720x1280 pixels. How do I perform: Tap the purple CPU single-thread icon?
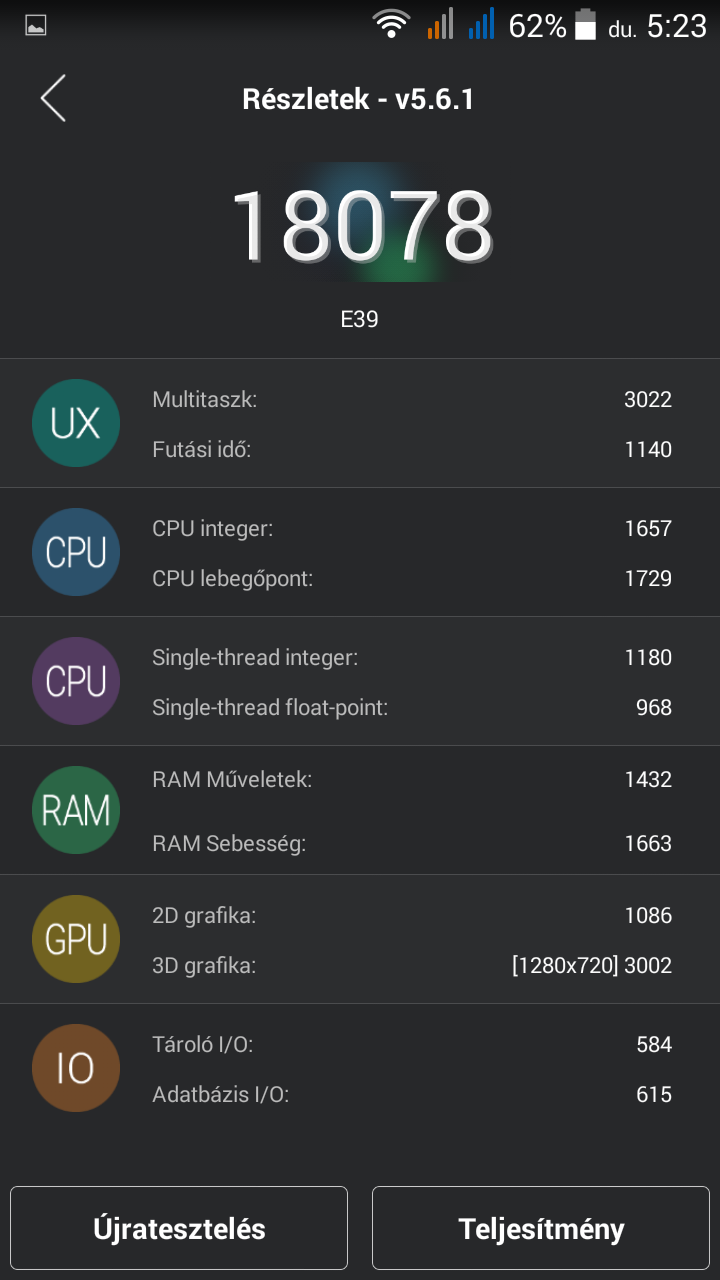click(76, 681)
